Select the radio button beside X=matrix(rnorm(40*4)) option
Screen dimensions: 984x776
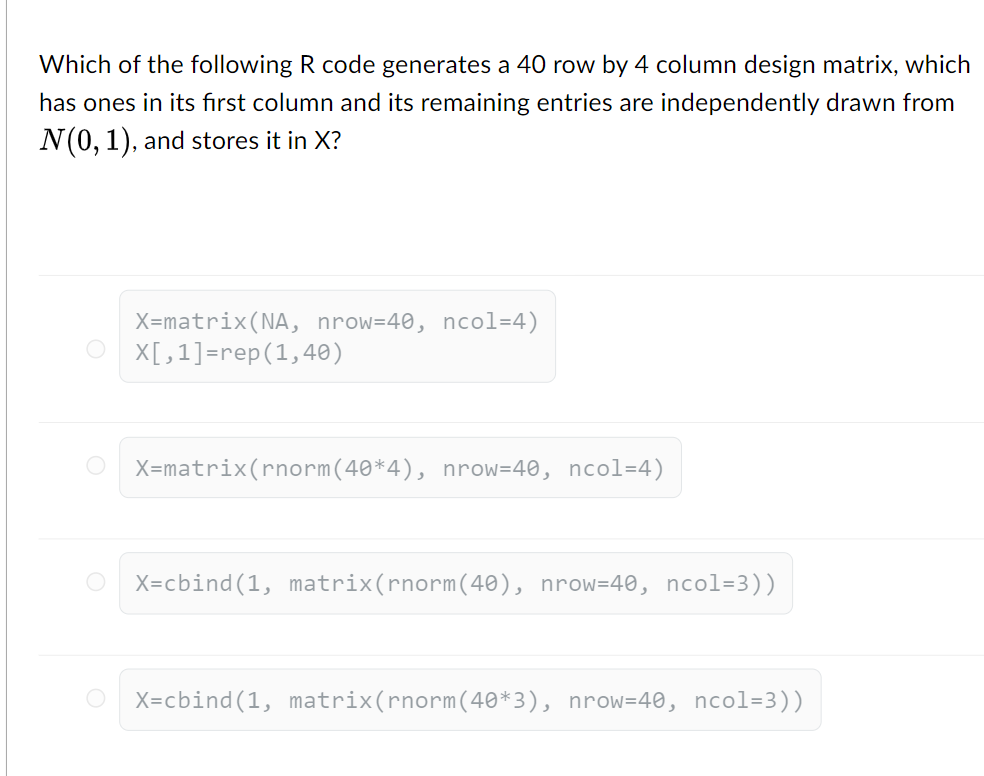pyautogui.click(x=95, y=465)
